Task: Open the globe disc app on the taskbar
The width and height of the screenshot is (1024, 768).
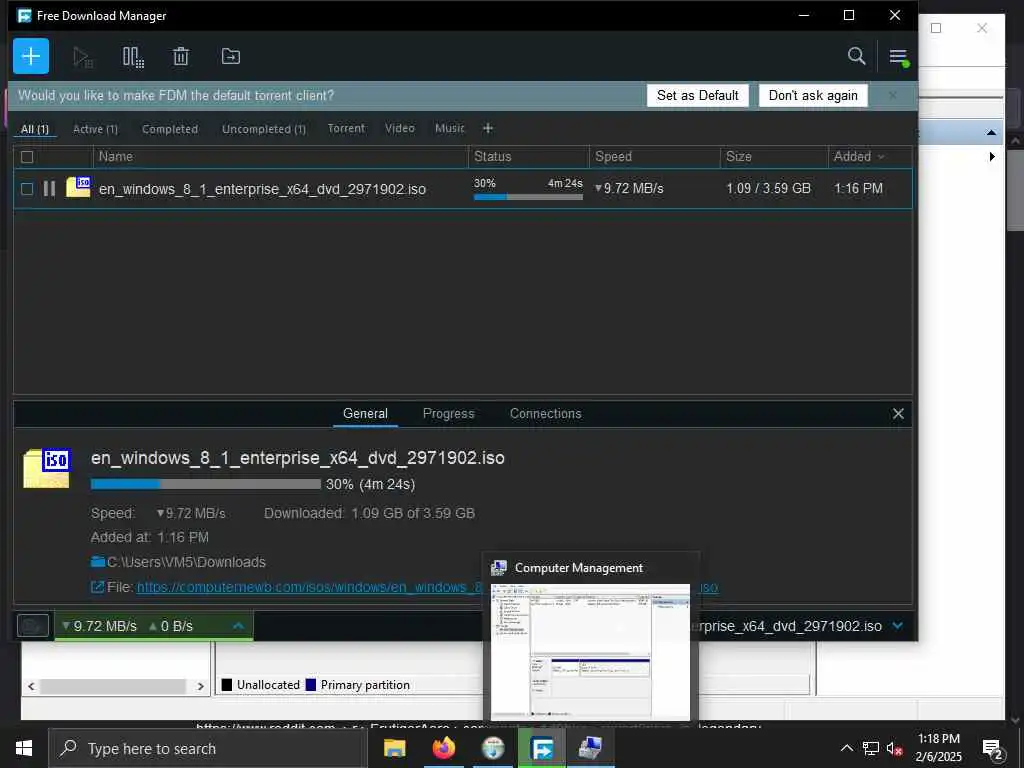Action: coord(493,748)
